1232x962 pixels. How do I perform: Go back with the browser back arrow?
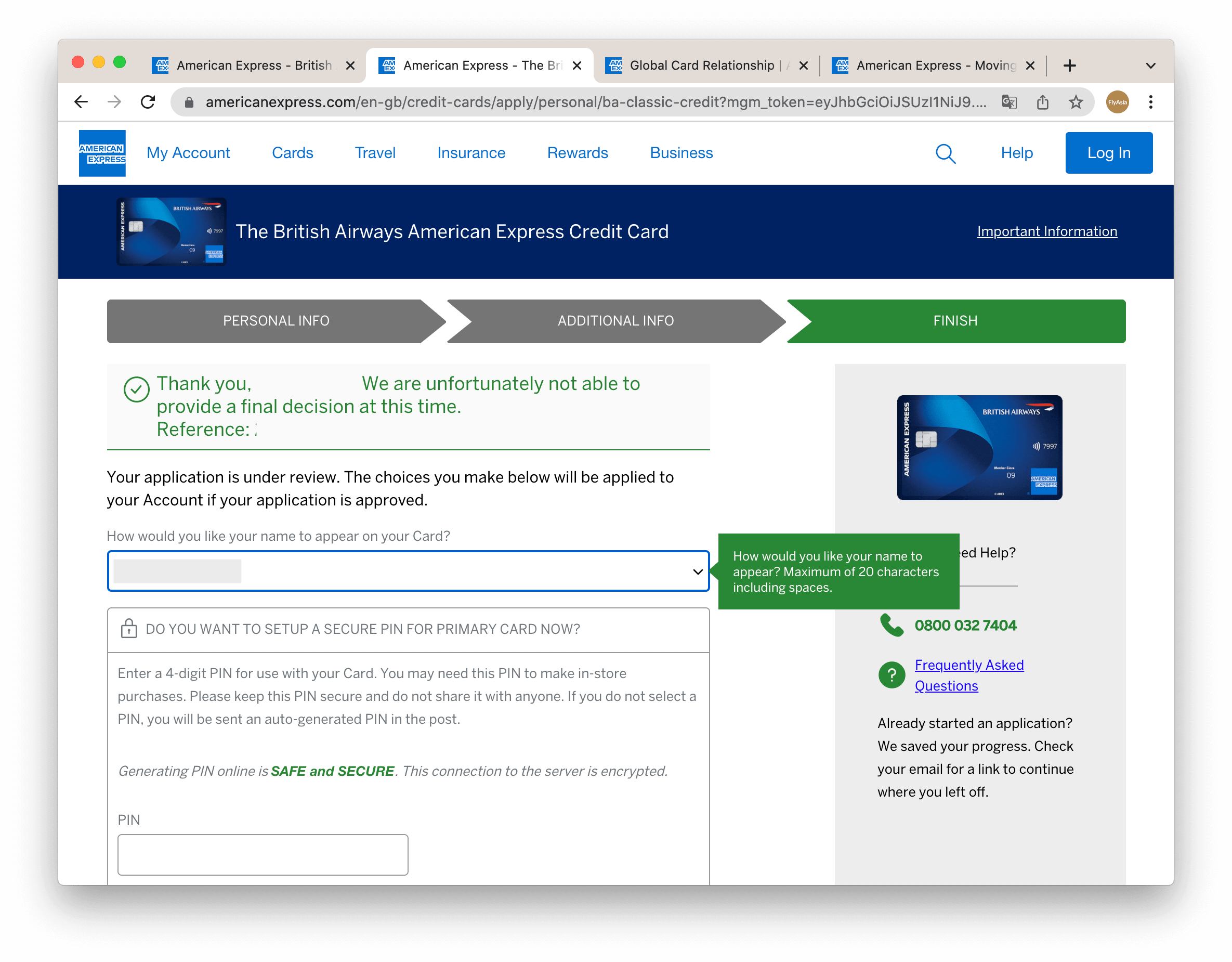81,102
